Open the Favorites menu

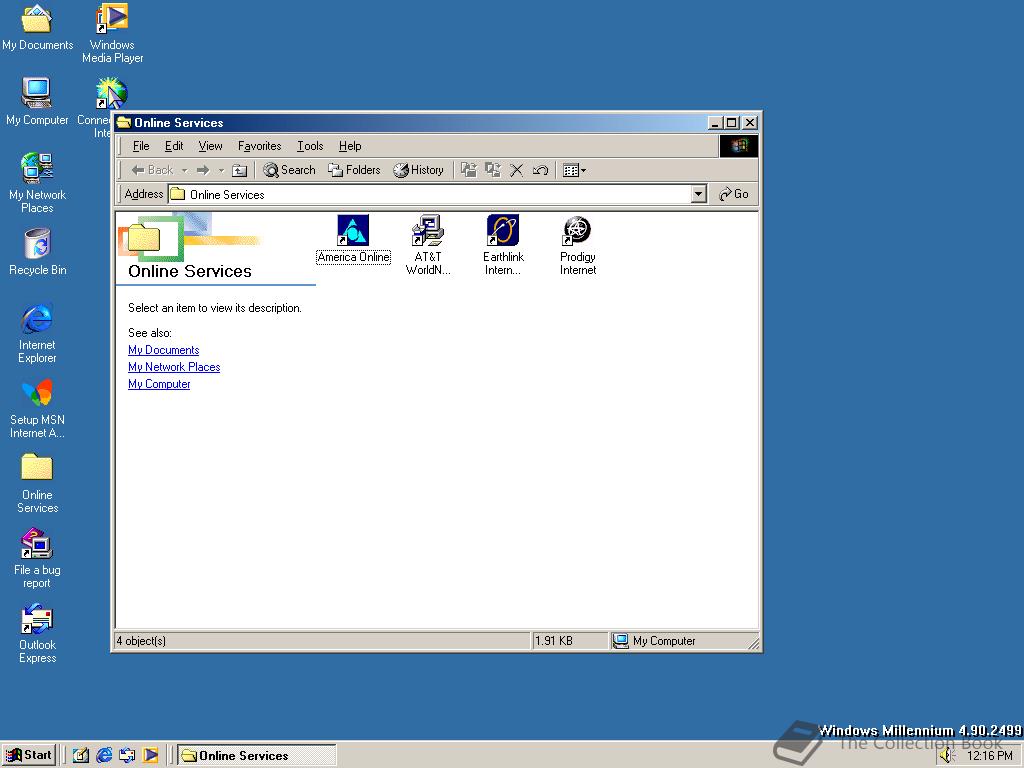coord(259,146)
